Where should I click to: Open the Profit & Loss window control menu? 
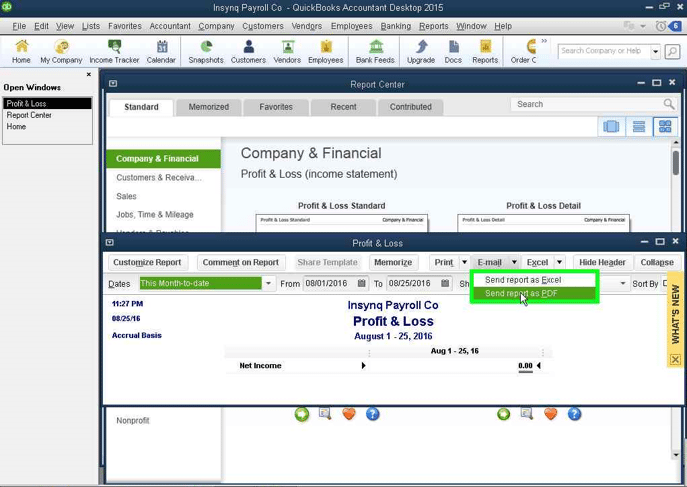(x=110, y=242)
